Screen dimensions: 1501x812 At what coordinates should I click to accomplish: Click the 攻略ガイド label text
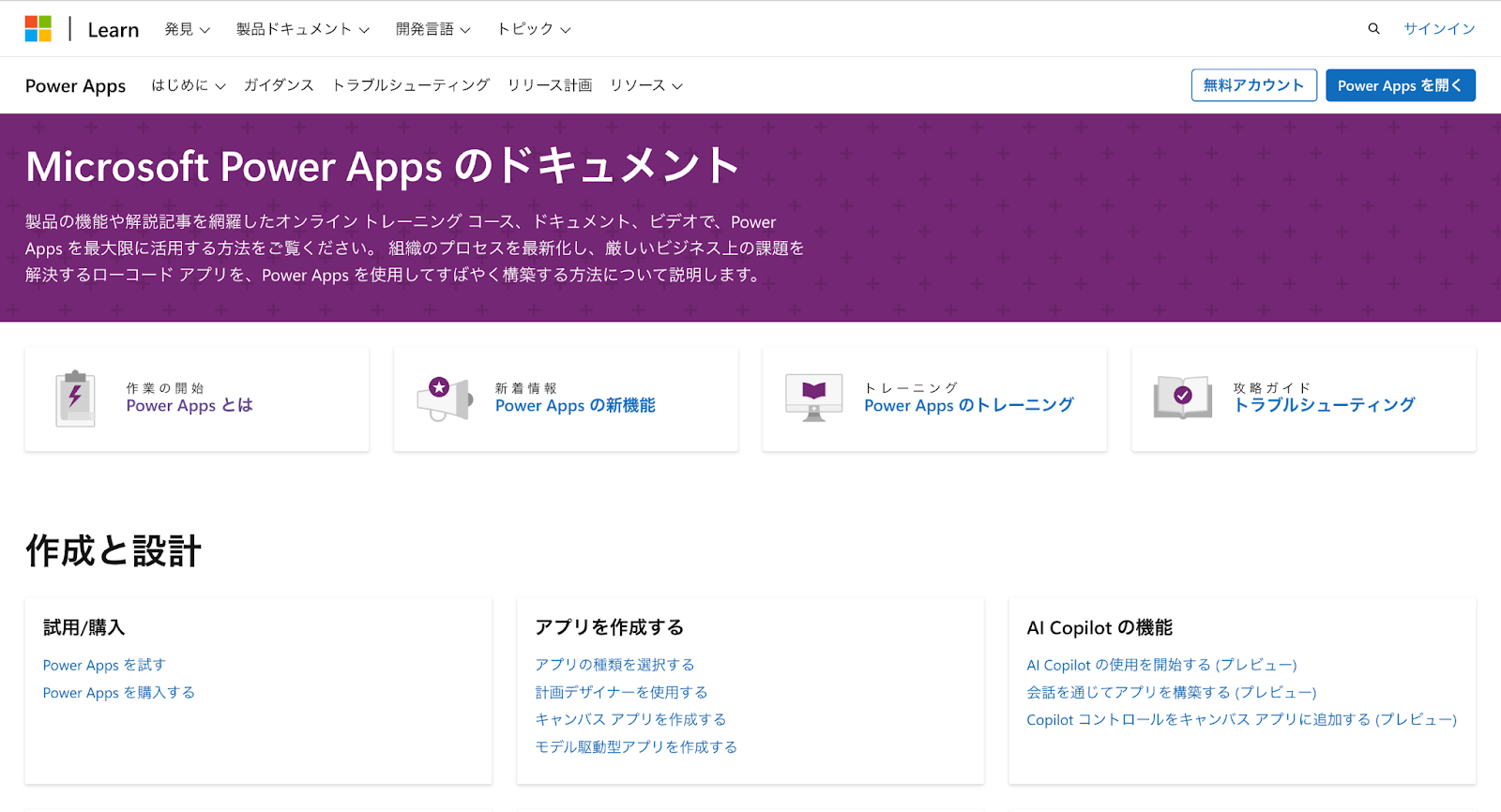point(1272,388)
